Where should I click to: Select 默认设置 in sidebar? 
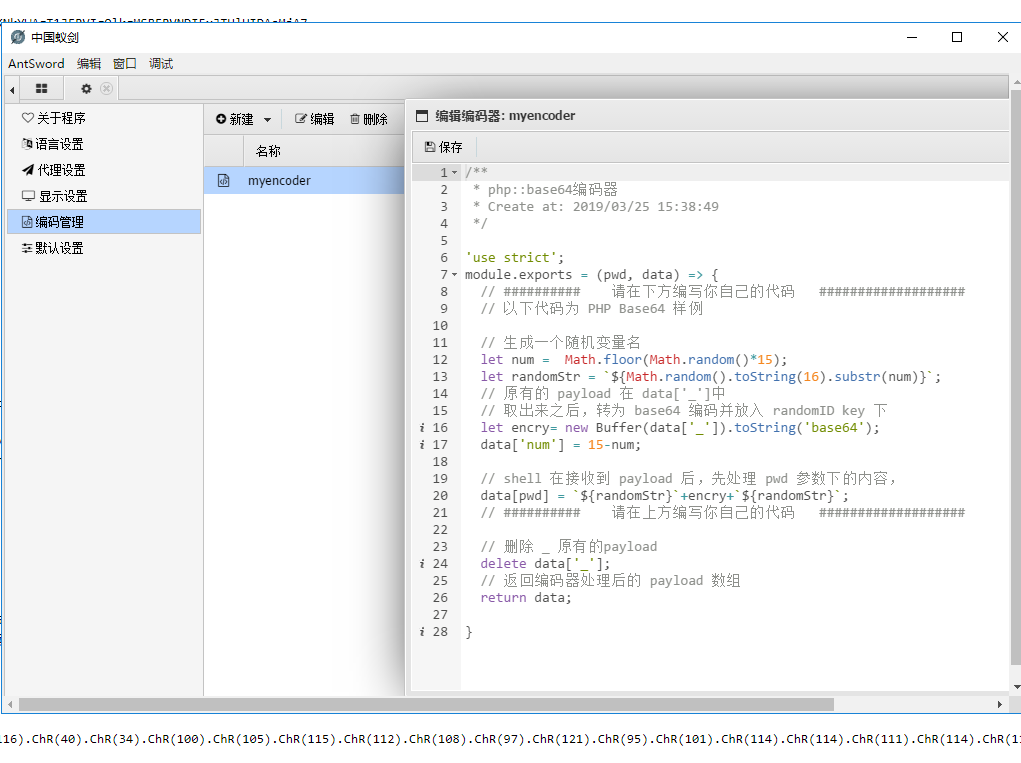104,248
